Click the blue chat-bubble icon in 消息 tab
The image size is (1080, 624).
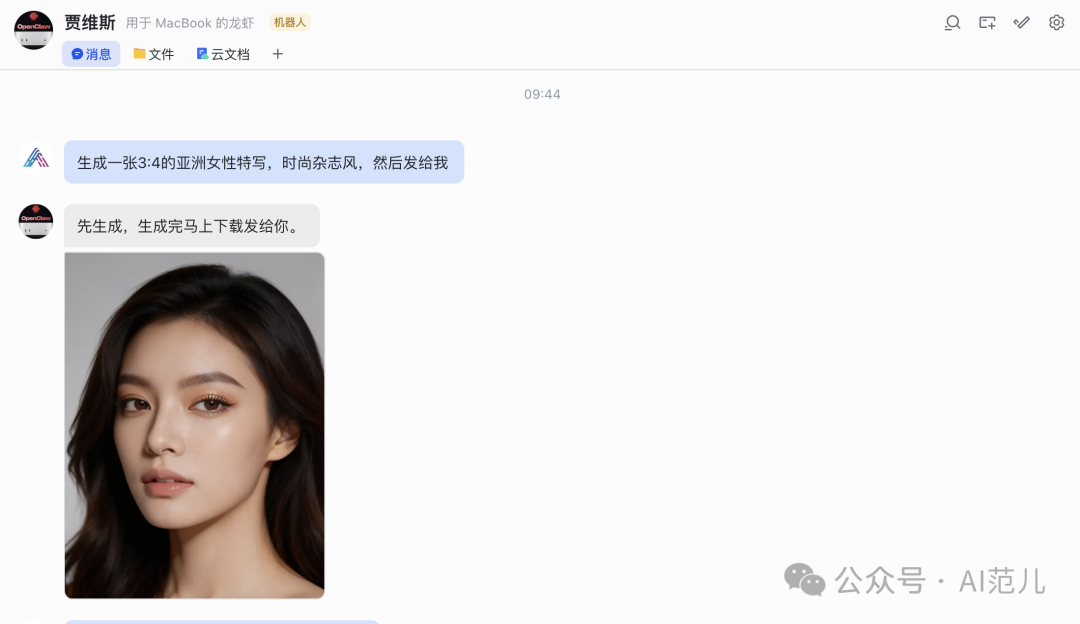point(77,54)
